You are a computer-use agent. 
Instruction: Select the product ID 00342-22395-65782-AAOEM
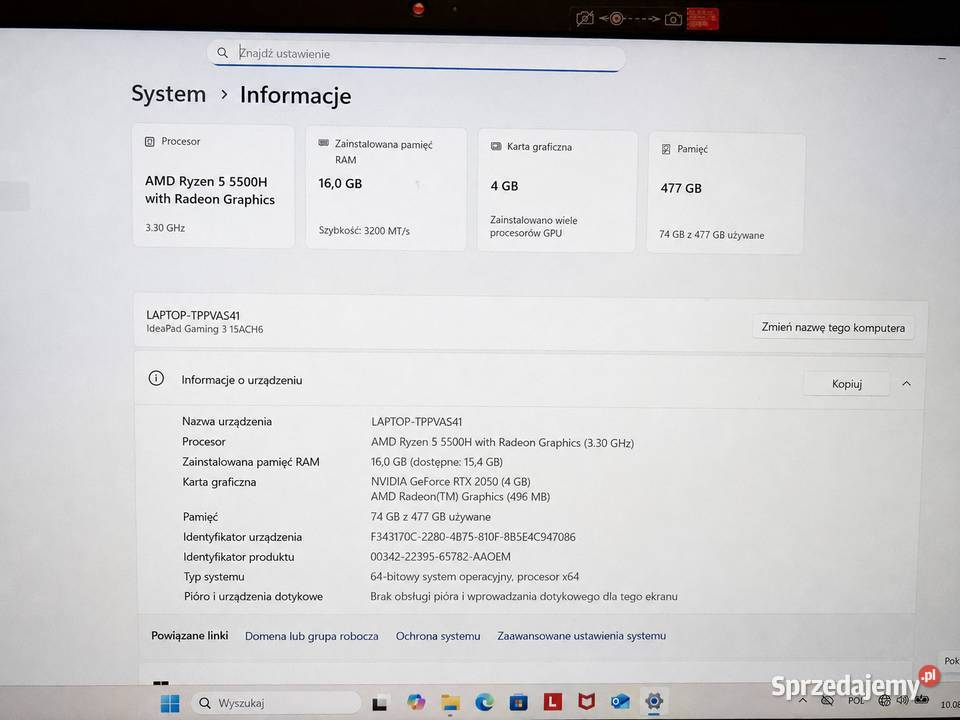440,557
